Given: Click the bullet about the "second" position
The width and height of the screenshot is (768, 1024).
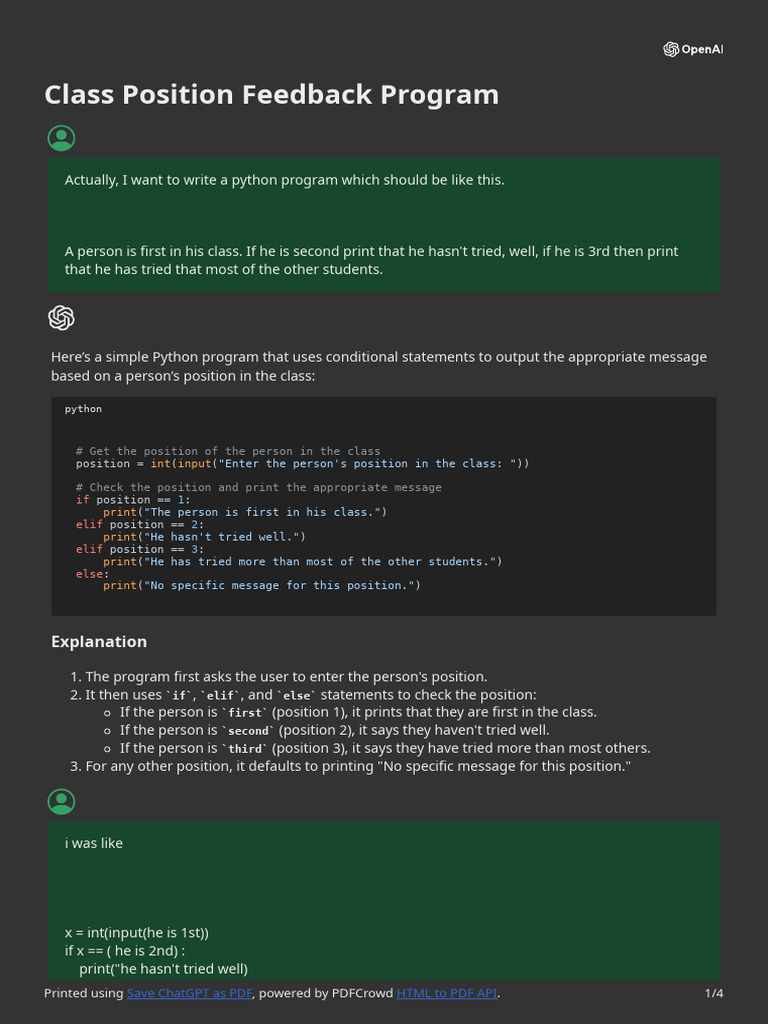Looking at the screenshot, I should click(334, 730).
